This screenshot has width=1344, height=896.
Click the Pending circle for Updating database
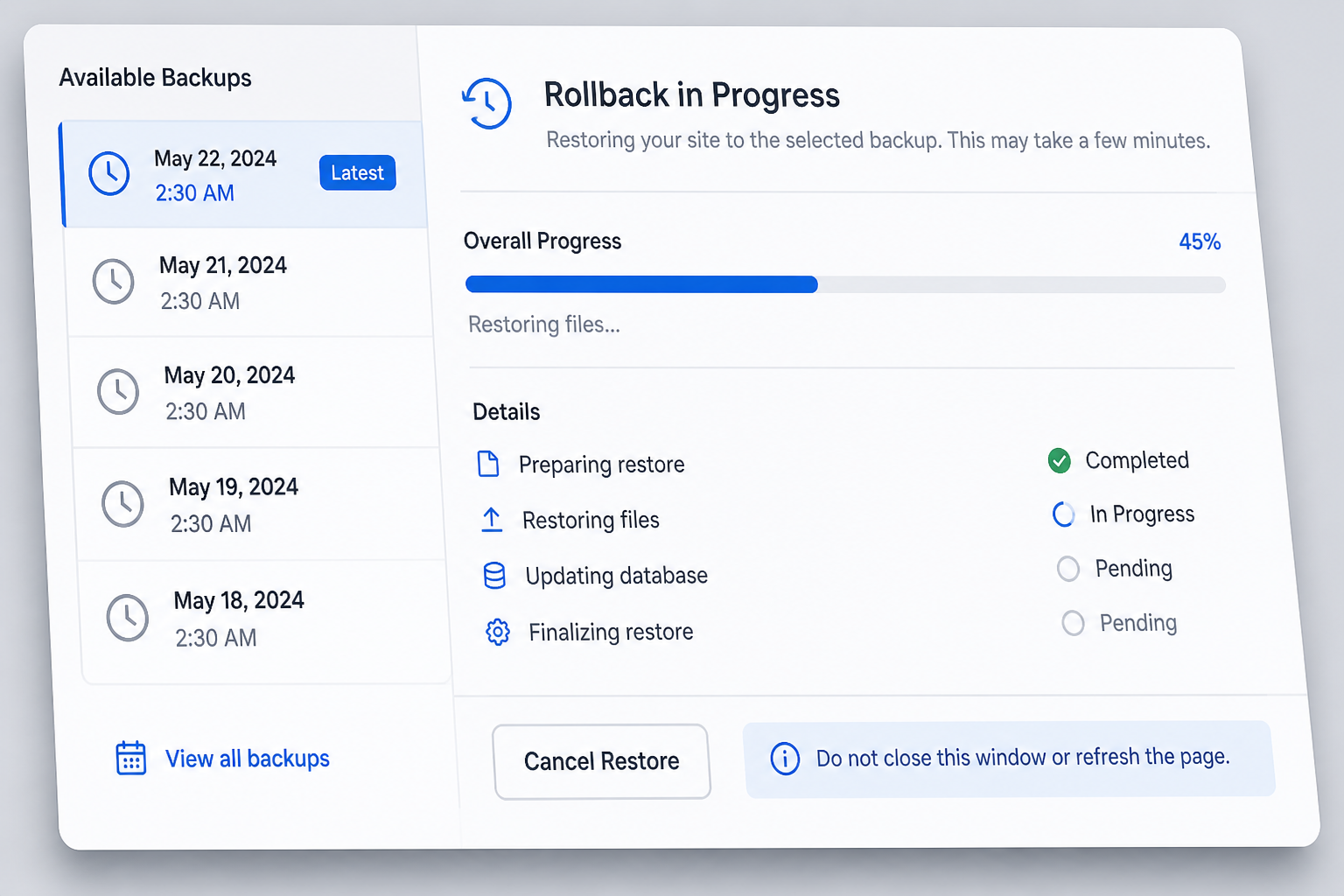[1068, 569]
